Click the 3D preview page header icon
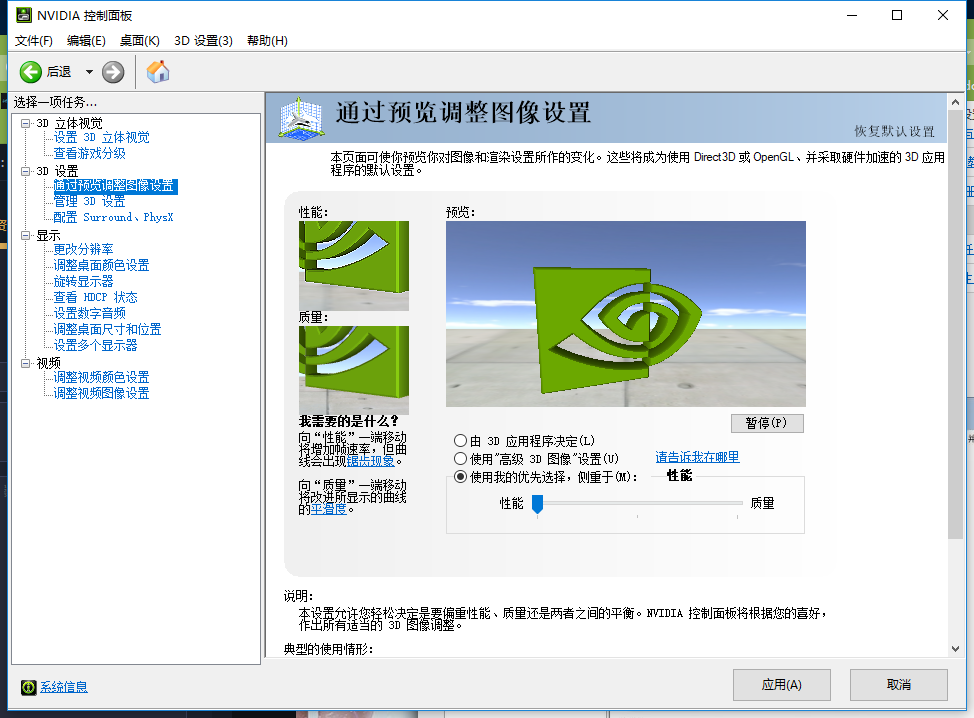Viewport: 974px width, 718px height. (301, 117)
